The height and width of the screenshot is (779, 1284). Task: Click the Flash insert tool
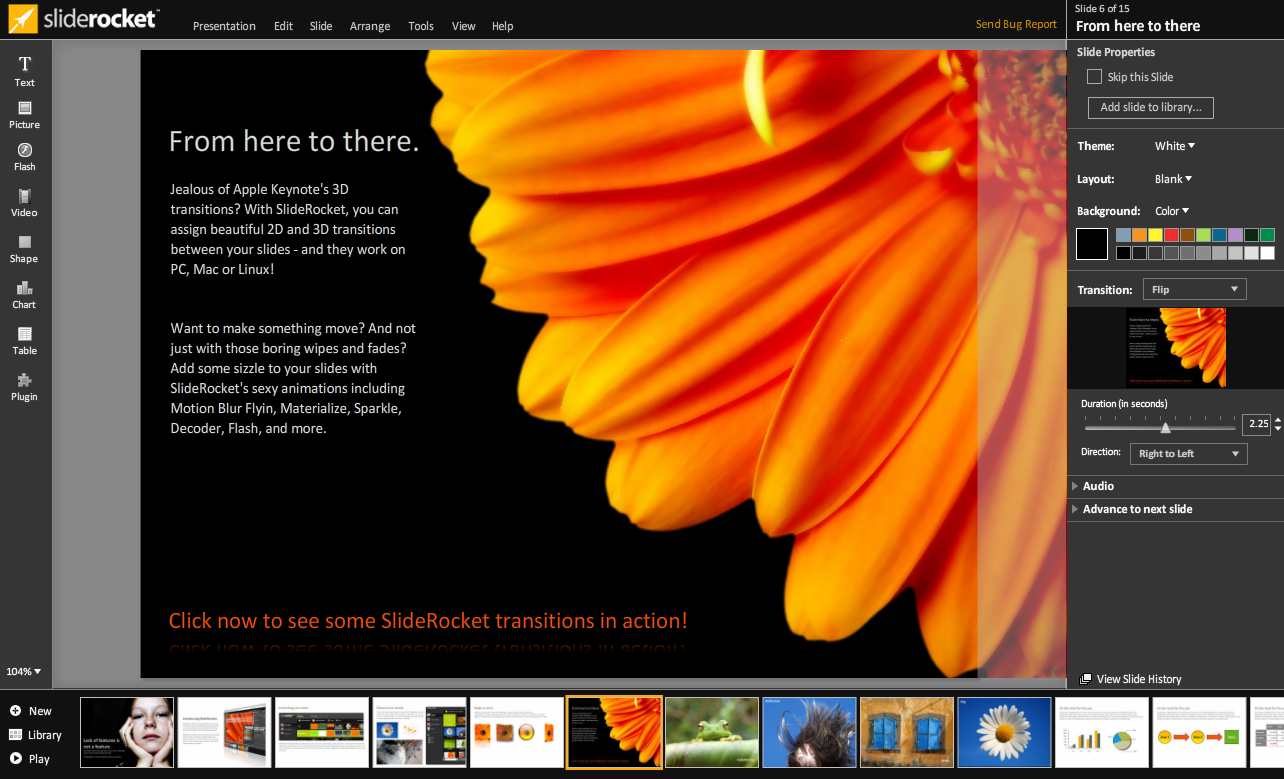(x=25, y=157)
